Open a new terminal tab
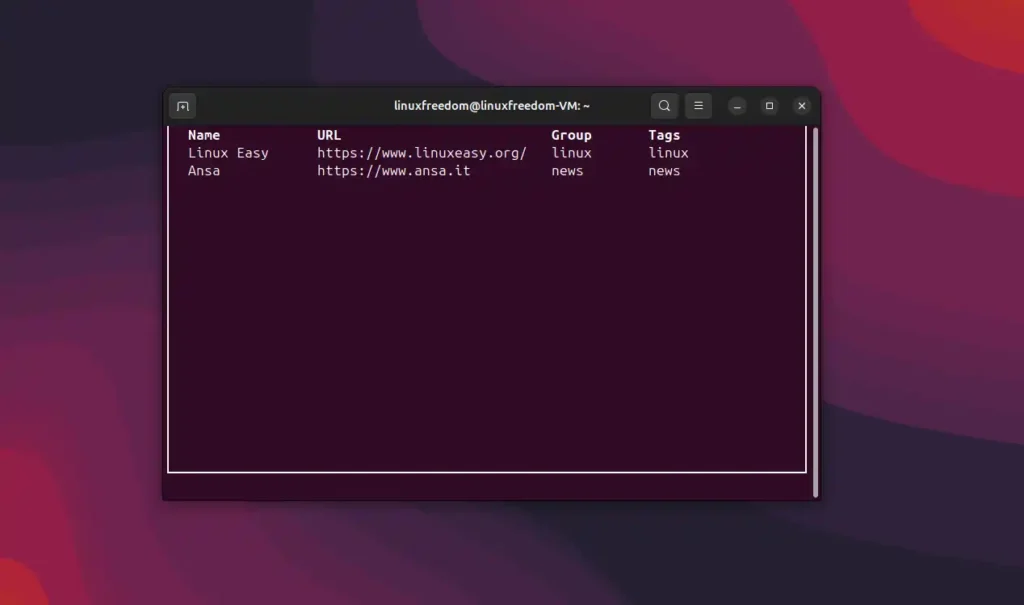This screenshot has height=605, width=1024. tap(182, 106)
